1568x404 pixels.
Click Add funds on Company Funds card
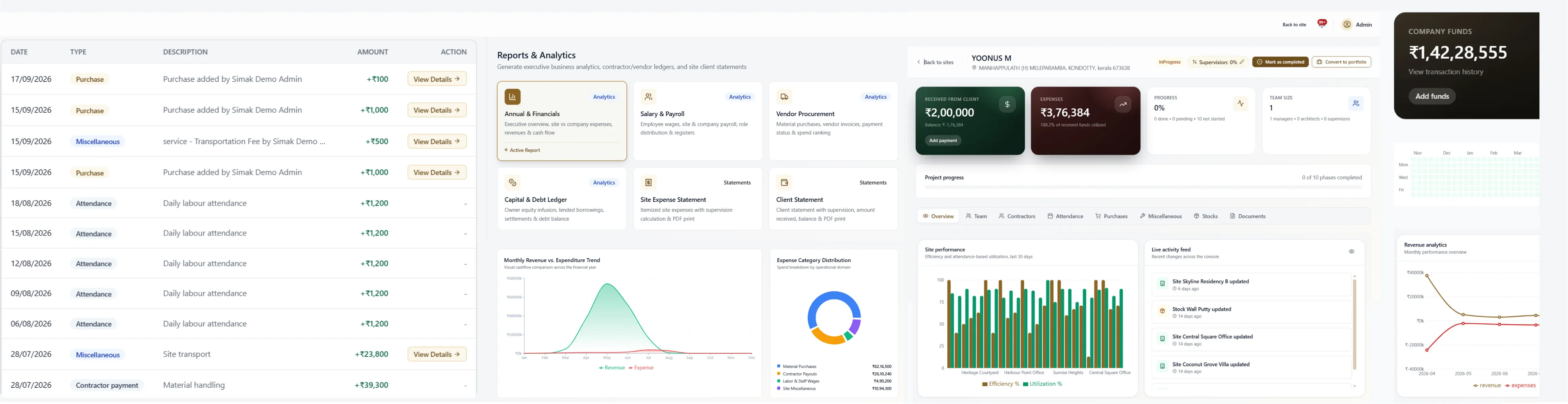pos(1432,96)
